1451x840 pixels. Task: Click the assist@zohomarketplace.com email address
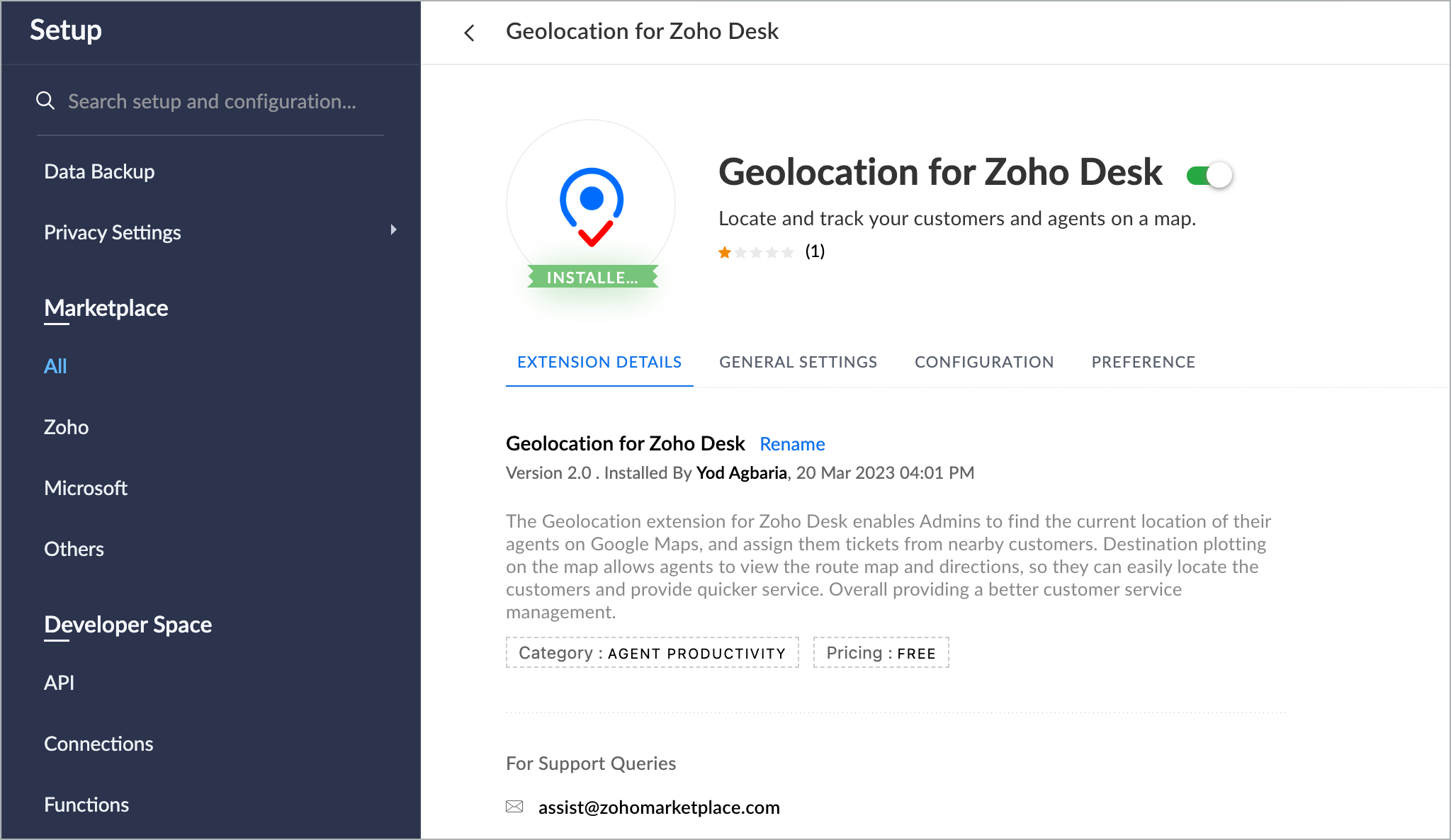[659, 807]
